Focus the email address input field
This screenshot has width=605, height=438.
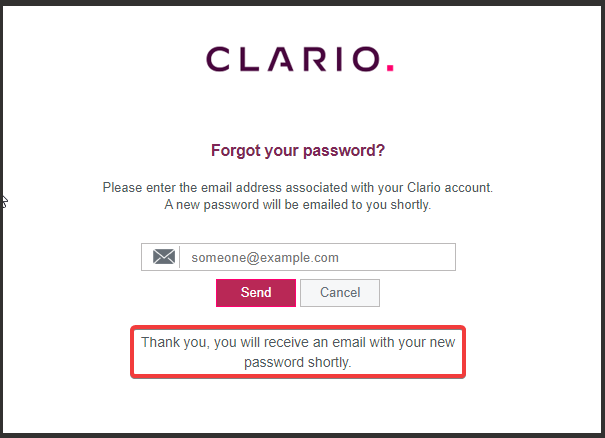pos(316,257)
